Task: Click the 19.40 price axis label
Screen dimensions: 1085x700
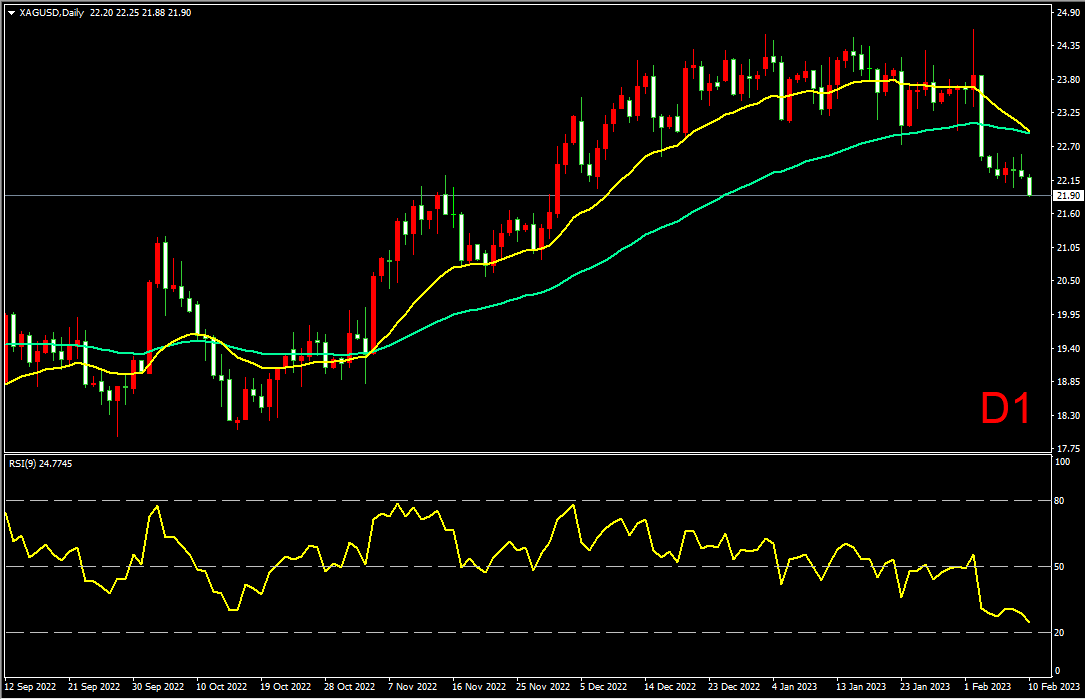Action: [x=1068, y=349]
